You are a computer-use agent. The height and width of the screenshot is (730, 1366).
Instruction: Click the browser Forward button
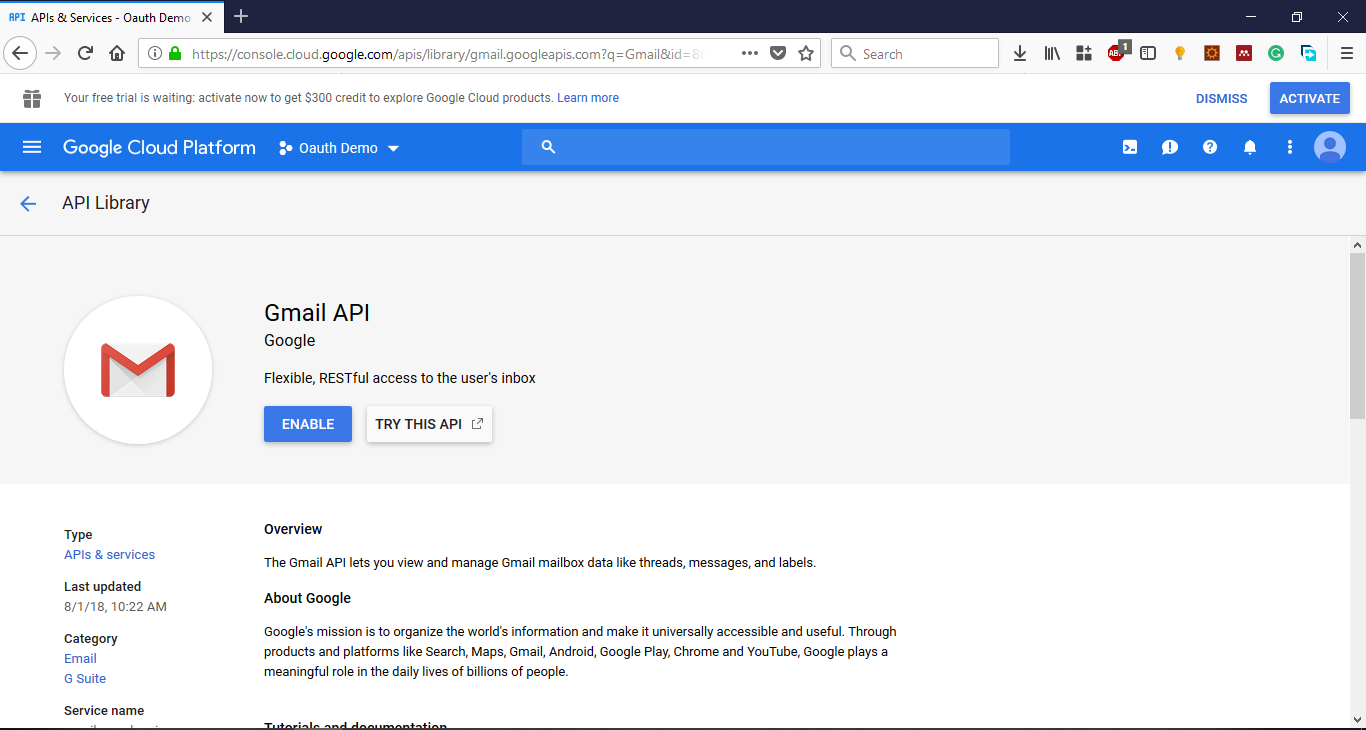[x=54, y=54]
